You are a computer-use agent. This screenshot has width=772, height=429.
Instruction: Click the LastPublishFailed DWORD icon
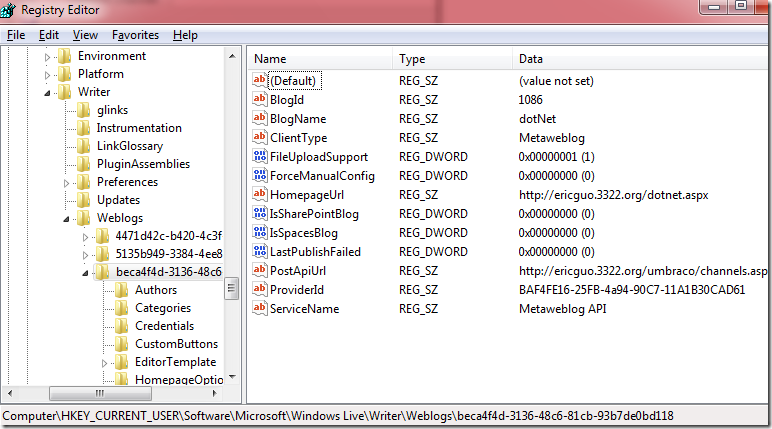pos(260,252)
